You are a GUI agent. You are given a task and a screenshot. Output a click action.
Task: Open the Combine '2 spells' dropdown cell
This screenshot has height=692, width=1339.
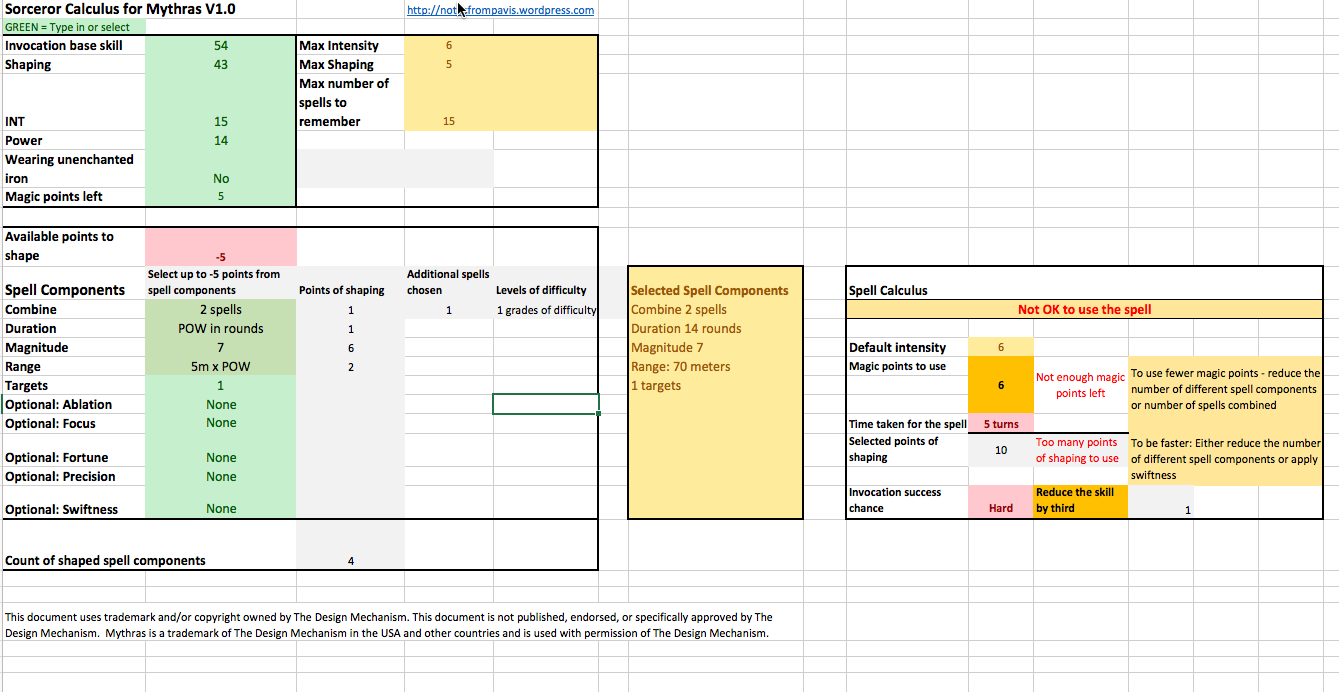221,310
